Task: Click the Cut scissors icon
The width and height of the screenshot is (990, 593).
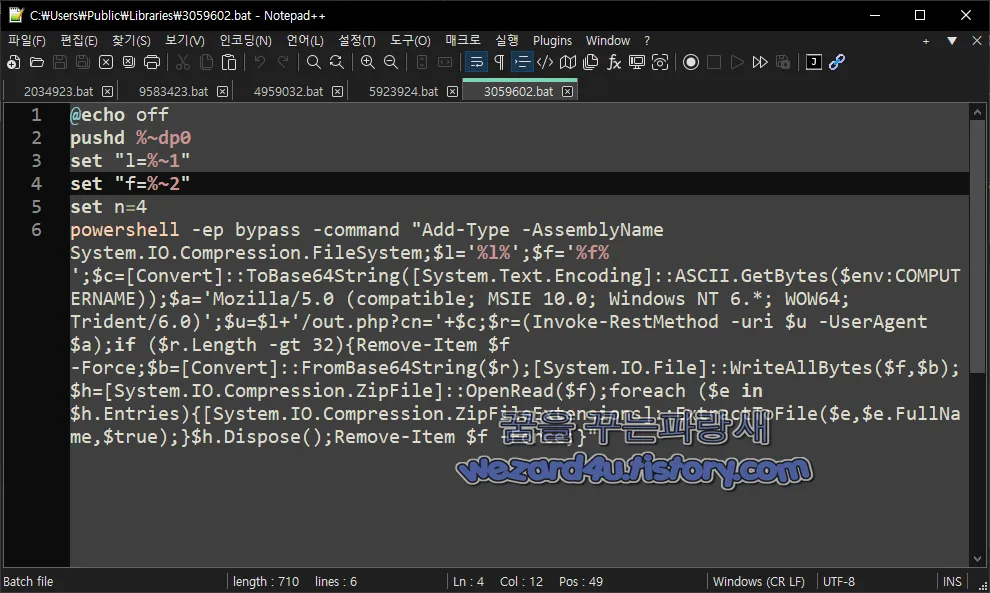Action: coord(183,62)
